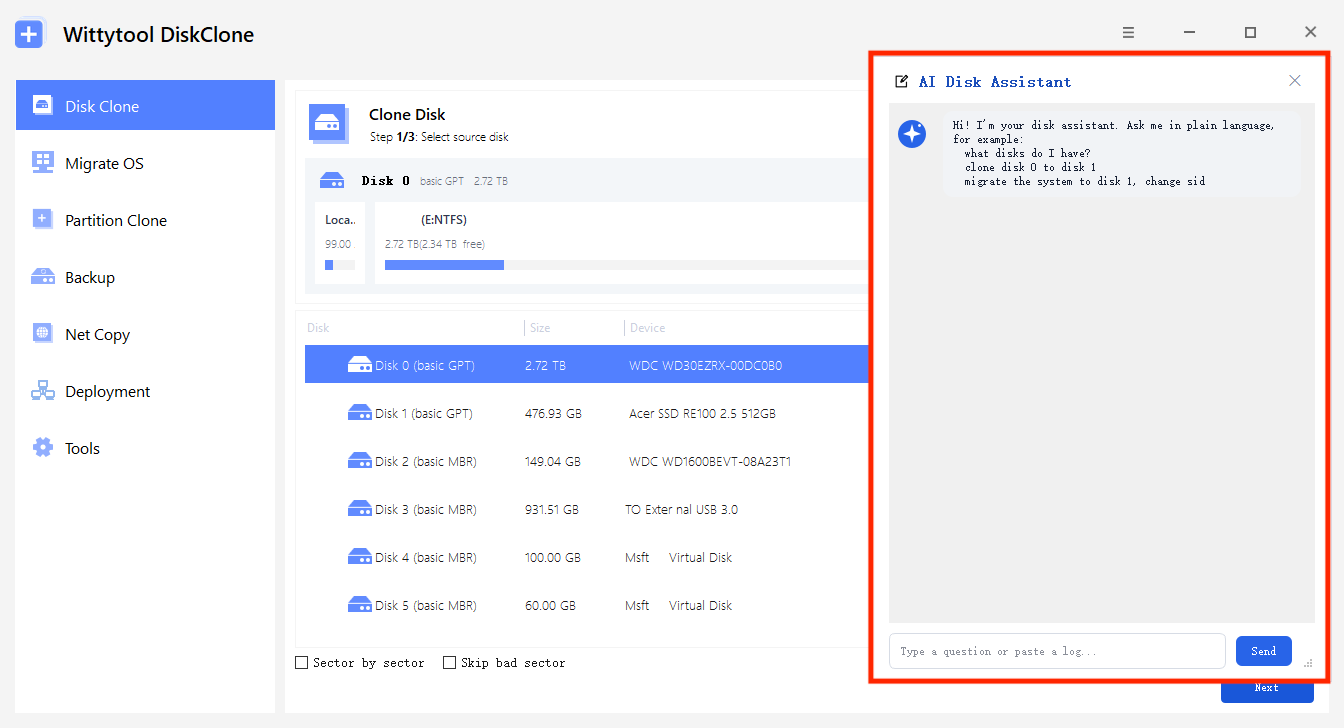
Task: Click drive icon of Disk 4
Action: tap(360, 557)
